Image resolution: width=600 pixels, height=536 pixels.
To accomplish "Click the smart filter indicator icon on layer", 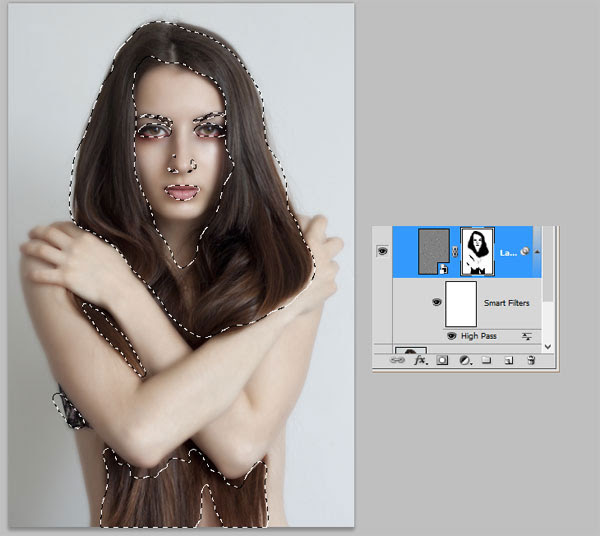I will (525, 251).
